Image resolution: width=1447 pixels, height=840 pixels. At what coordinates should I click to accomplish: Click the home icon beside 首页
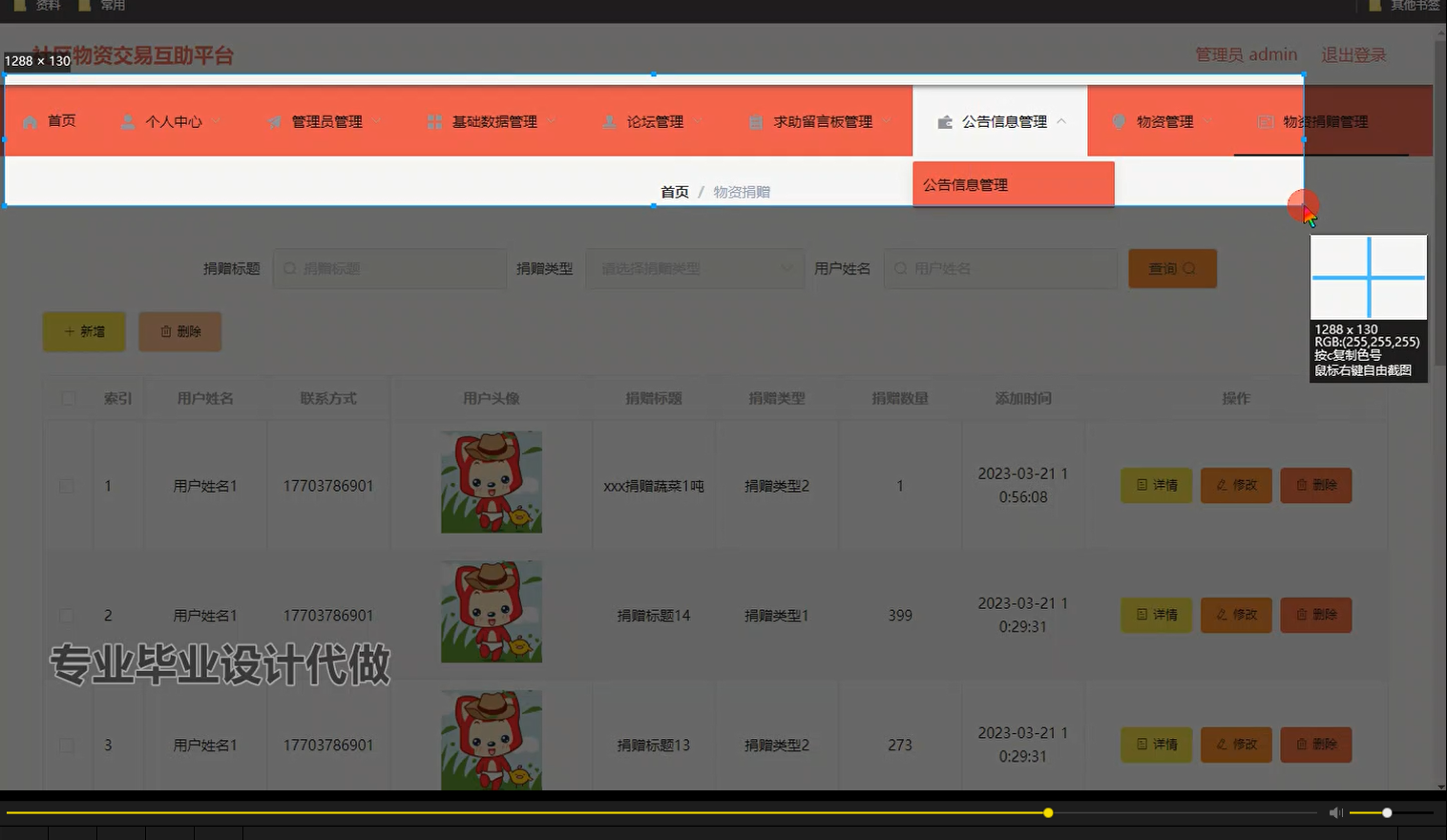coord(31,122)
